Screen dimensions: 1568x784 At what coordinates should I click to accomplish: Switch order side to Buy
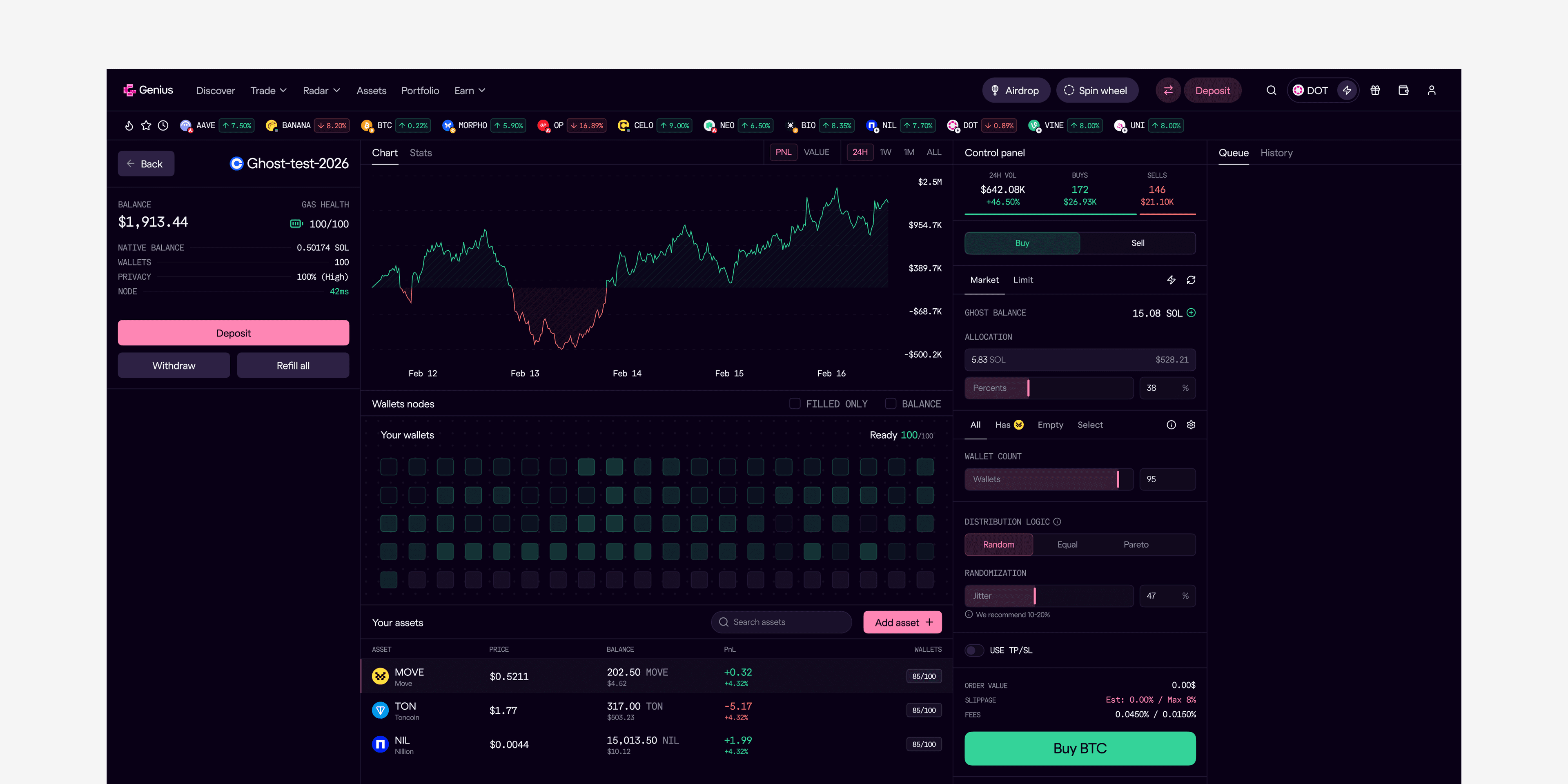1022,243
